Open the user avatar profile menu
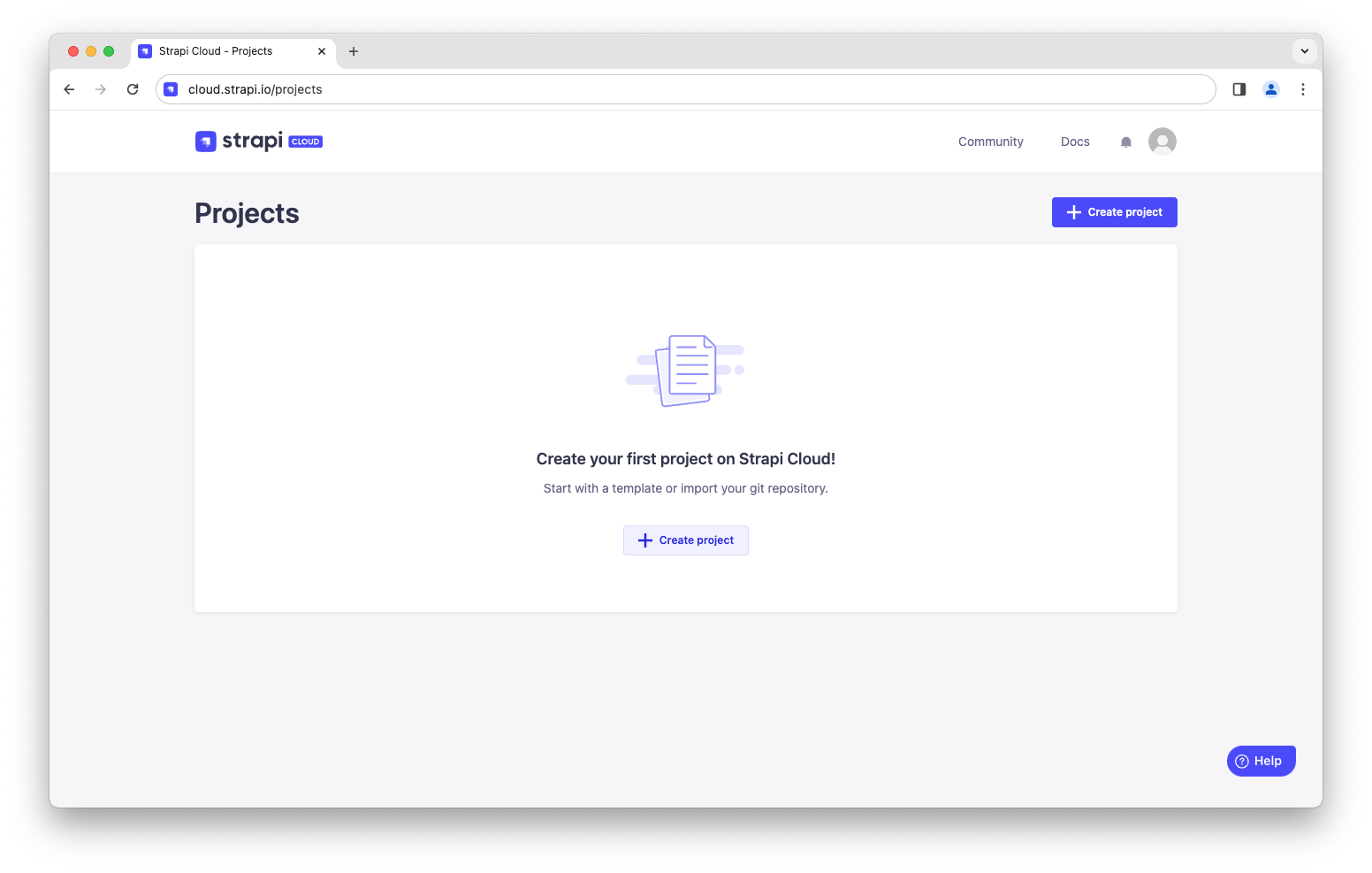The width and height of the screenshot is (1372, 873). [1162, 142]
